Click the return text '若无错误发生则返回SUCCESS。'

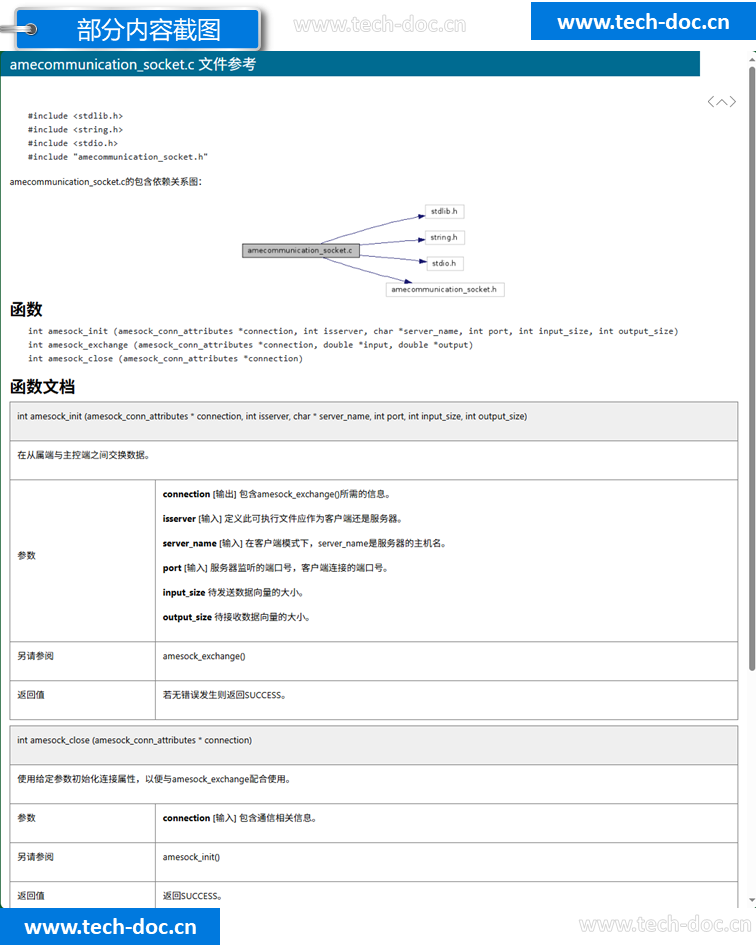tap(224, 695)
